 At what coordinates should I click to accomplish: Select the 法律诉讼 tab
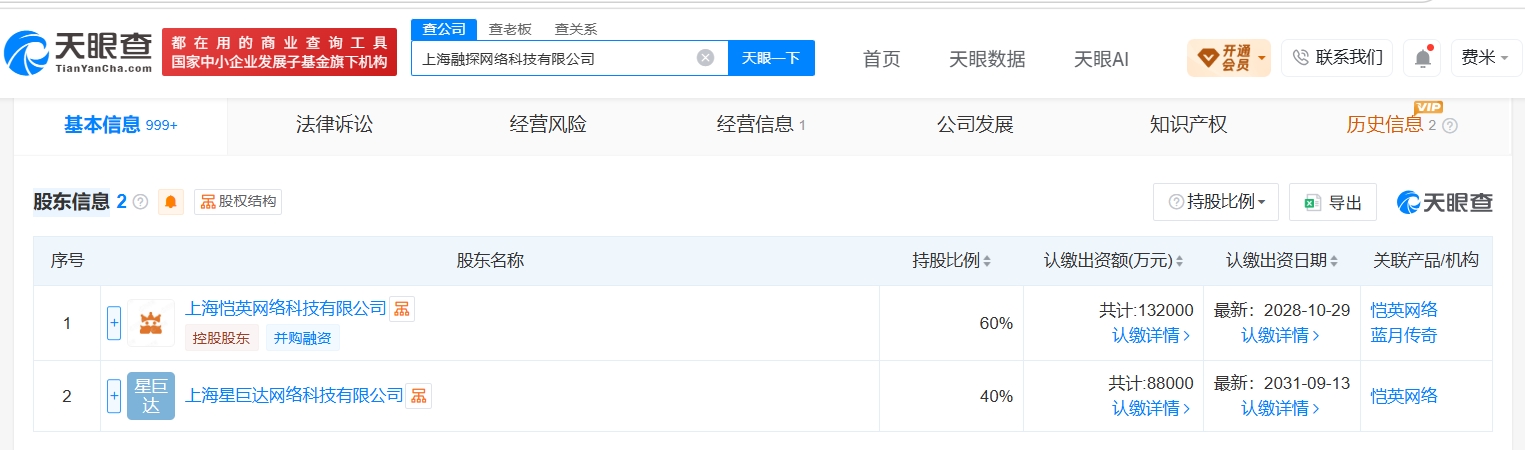point(334,125)
